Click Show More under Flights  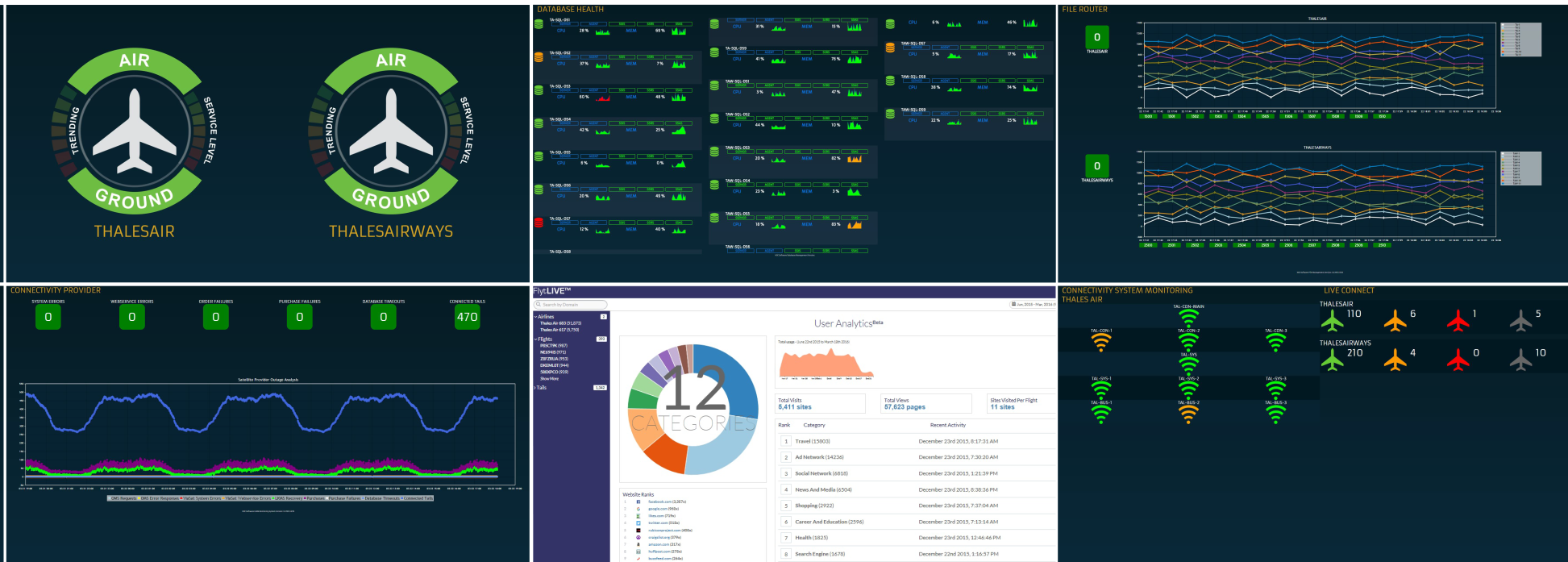(549, 378)
